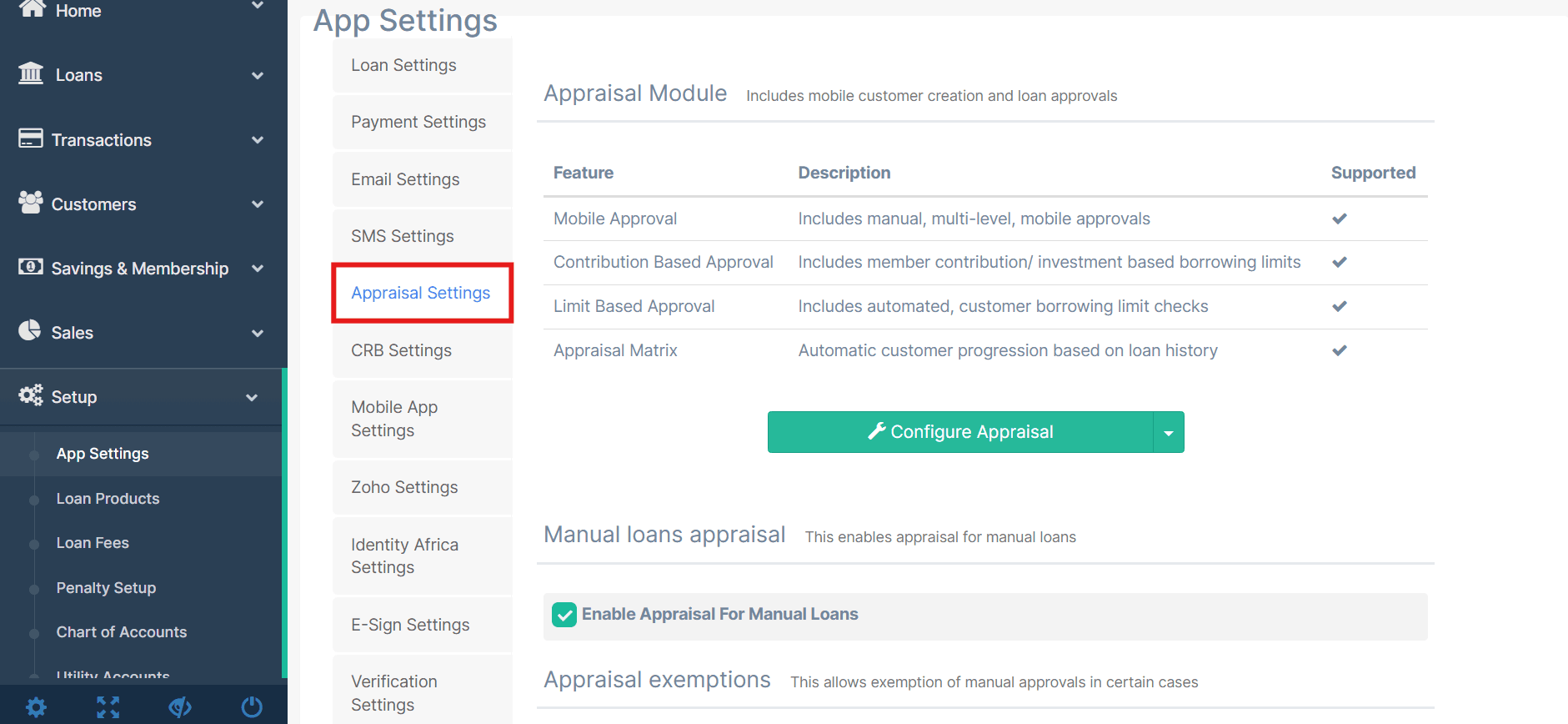1568x724 pixels.
Task: Click the Mobile Approval supported checkmark
Action: [x=1340, y=219]
